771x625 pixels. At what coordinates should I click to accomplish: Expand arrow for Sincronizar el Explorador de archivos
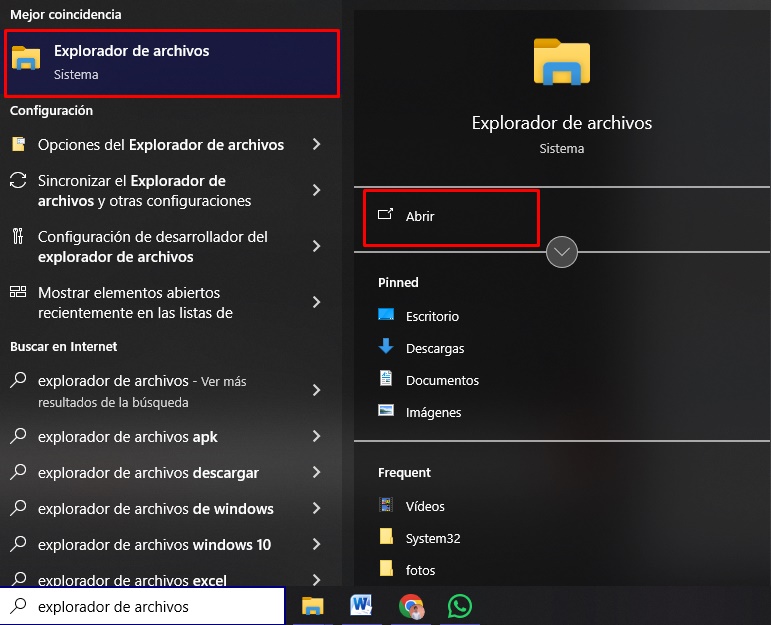coord(317,190)
